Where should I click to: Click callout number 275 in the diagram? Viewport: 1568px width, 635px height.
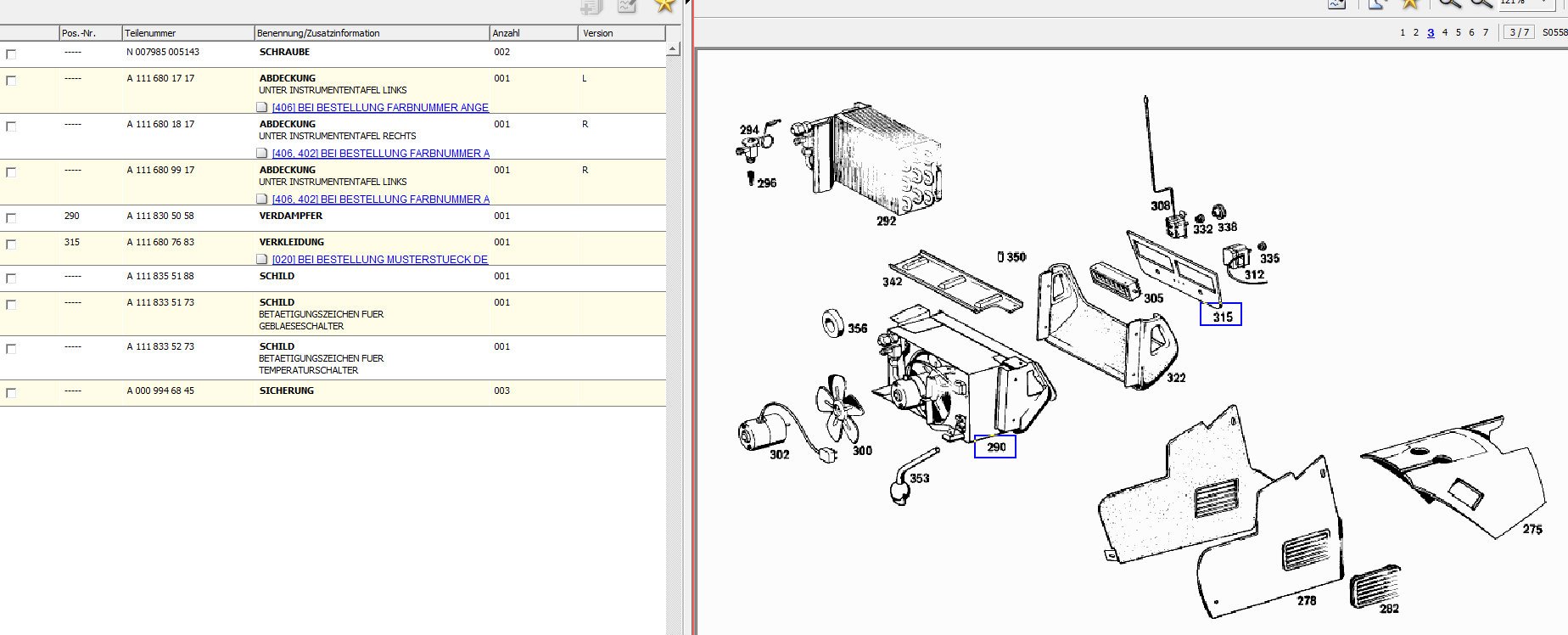1532,529
